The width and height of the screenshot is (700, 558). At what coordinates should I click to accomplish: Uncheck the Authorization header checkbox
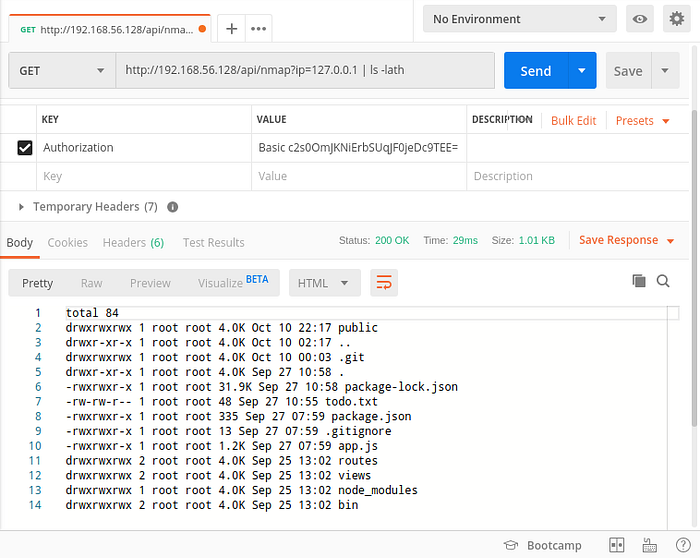pos(25,148)
